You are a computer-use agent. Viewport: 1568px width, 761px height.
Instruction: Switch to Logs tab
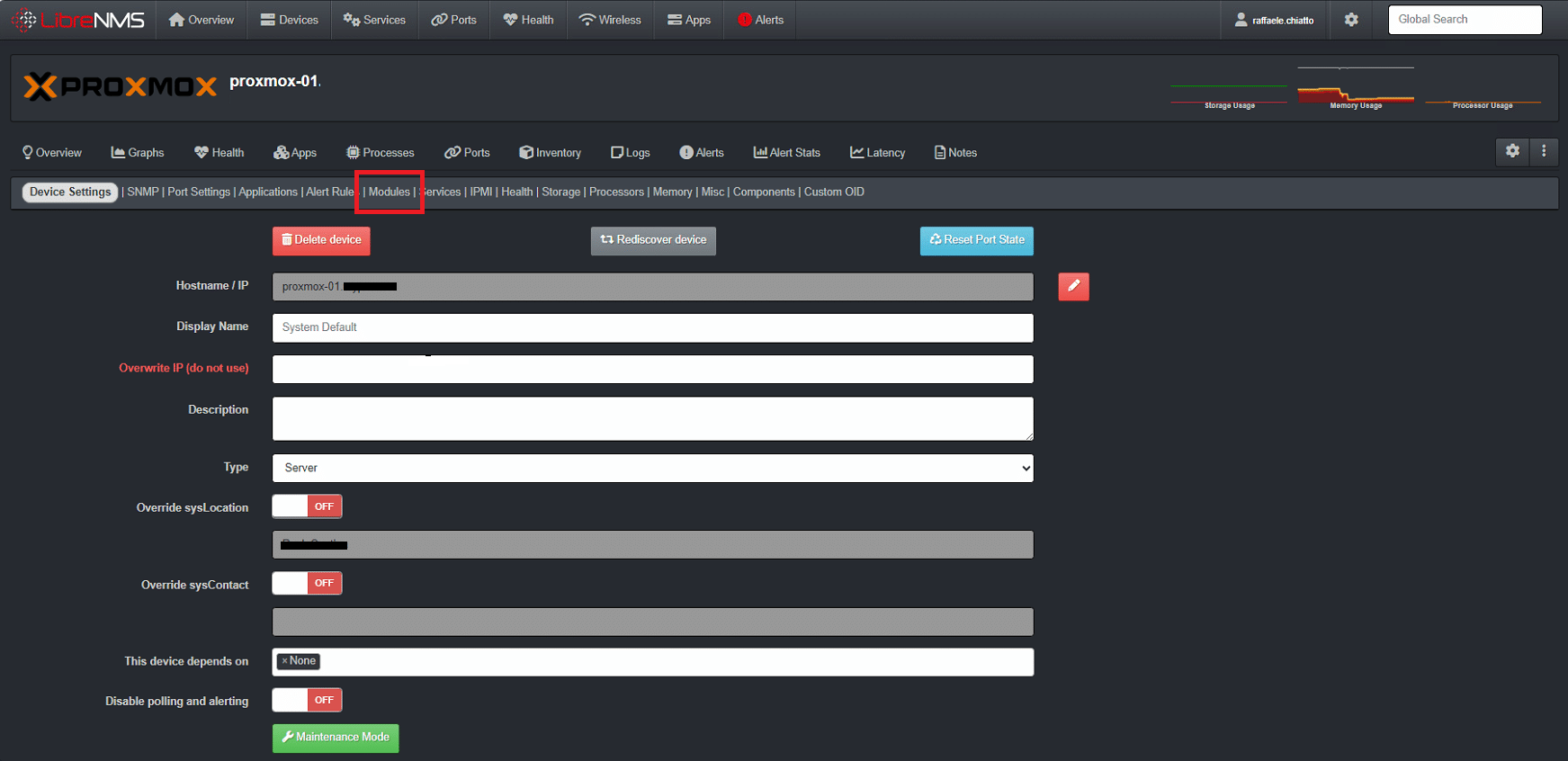631,153
